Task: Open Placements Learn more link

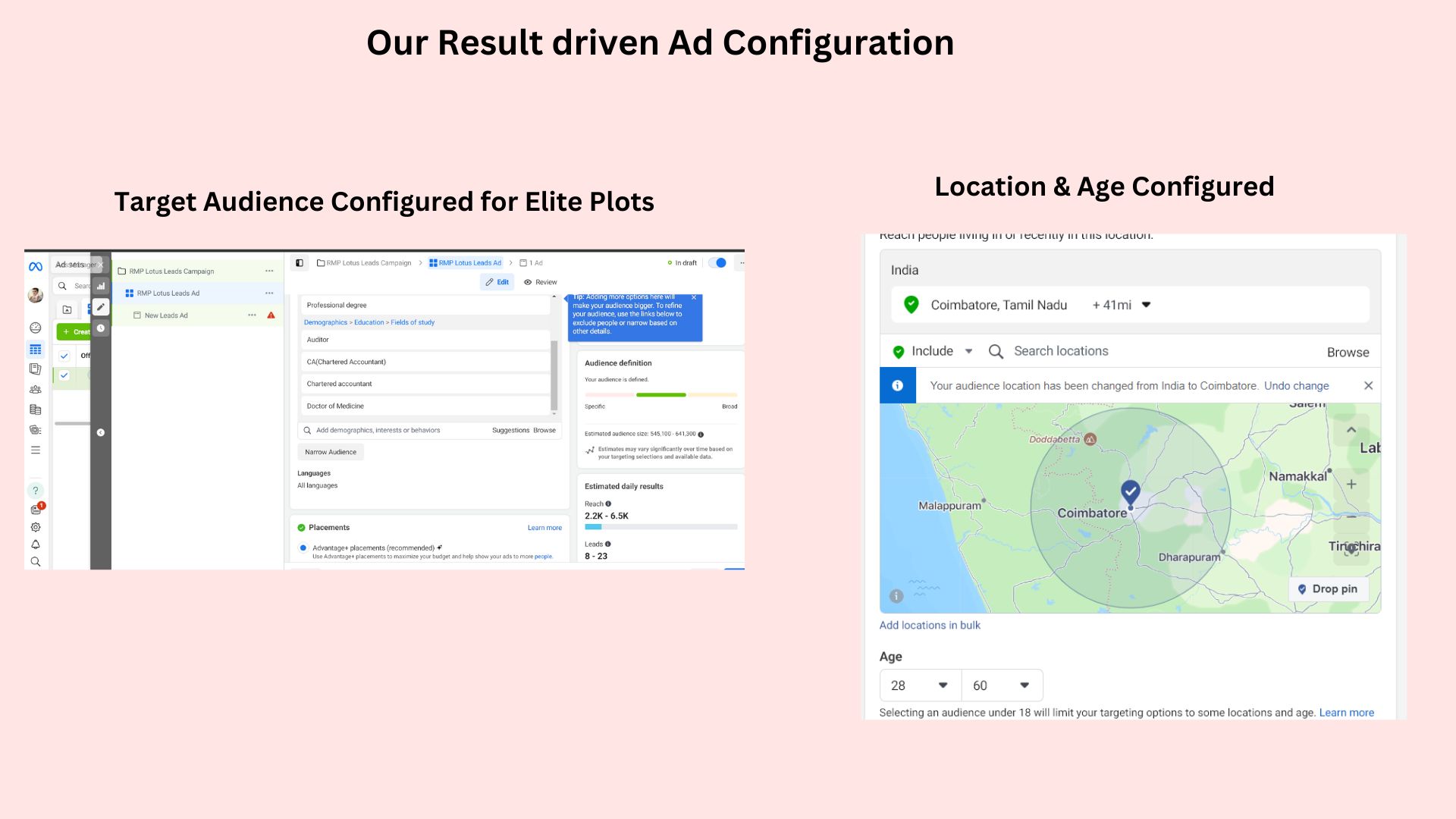Action: click(x=544, y=528)
